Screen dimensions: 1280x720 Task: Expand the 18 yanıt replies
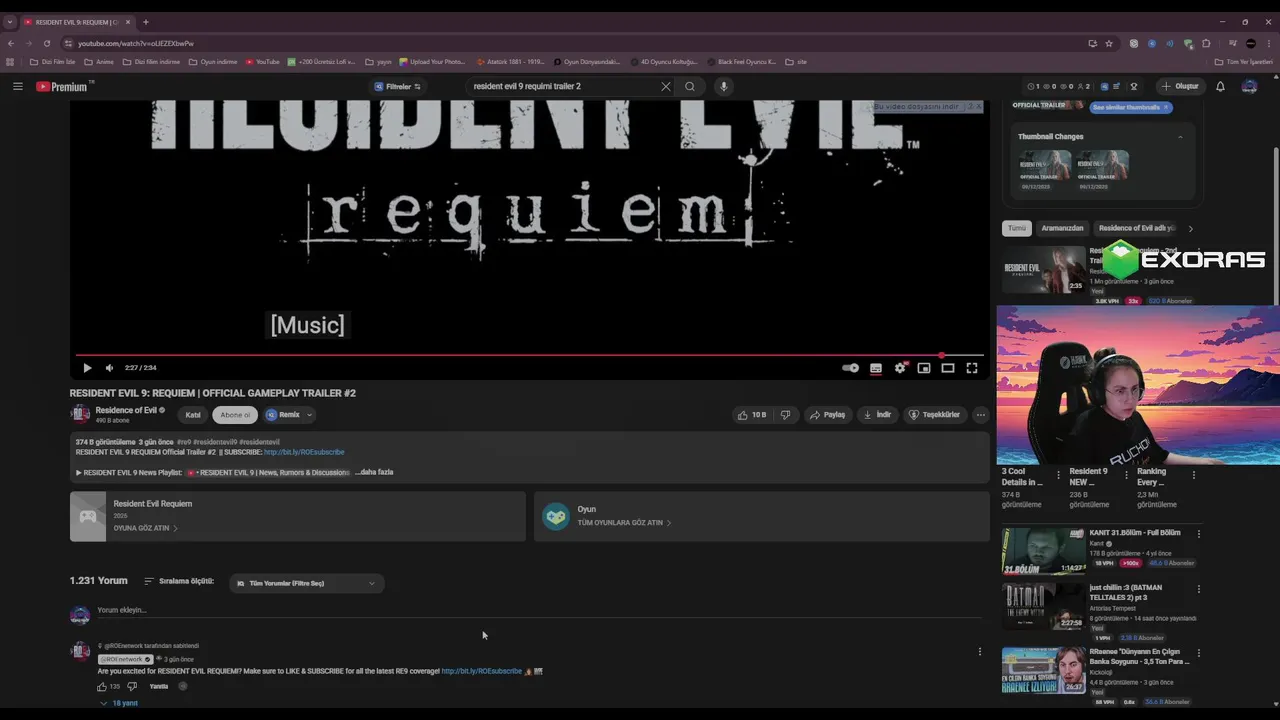coord(119,703)
